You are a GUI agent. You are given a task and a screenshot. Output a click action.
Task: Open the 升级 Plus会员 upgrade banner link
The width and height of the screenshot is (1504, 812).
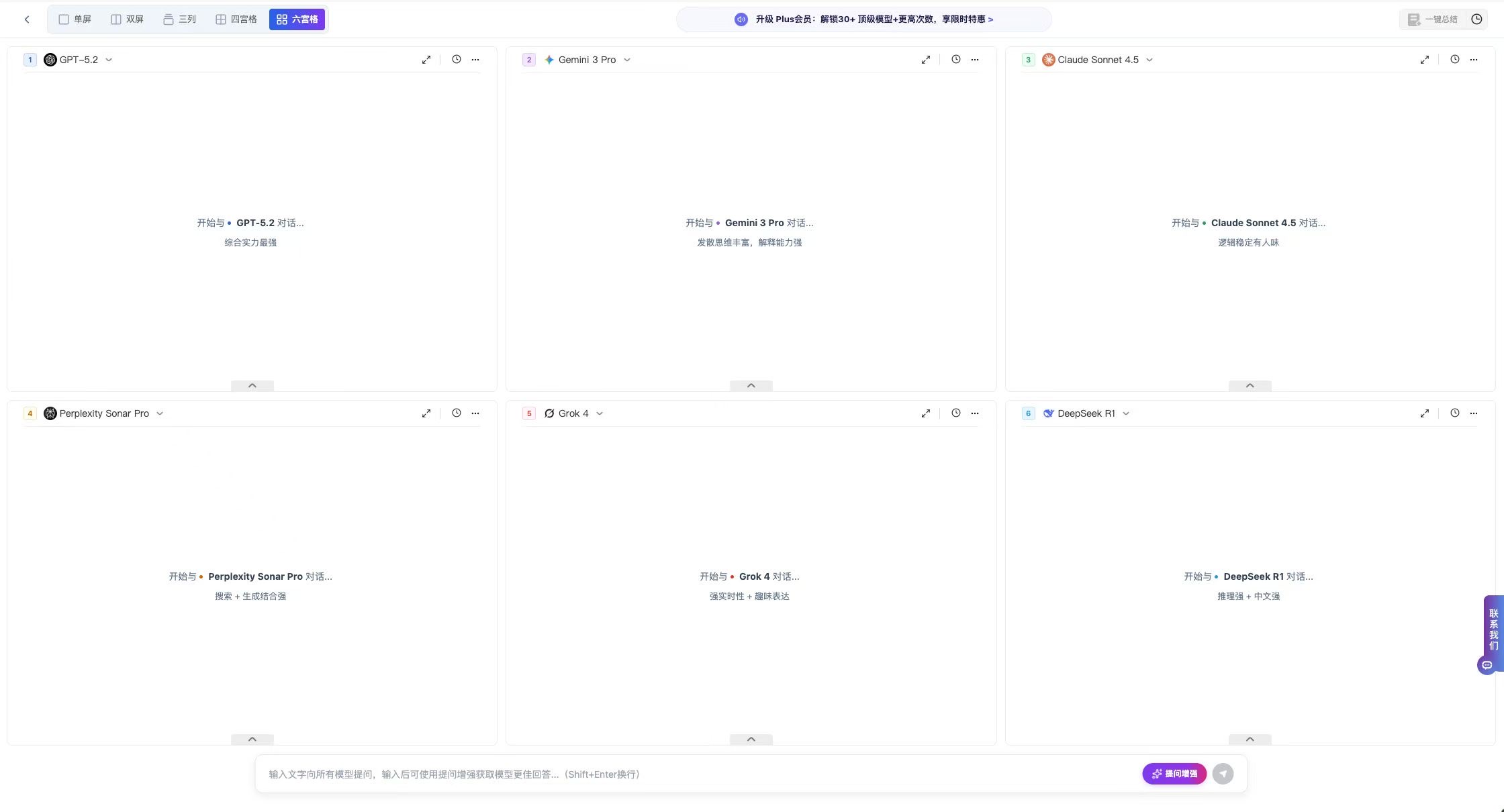(873, 19)
